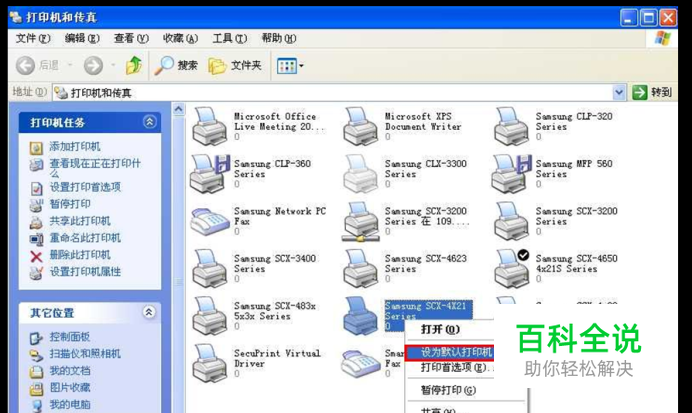Click 设置打印机属性 task link
This screenshot has width=692, height=413.
pyautogui.click(x=85, y=272)
